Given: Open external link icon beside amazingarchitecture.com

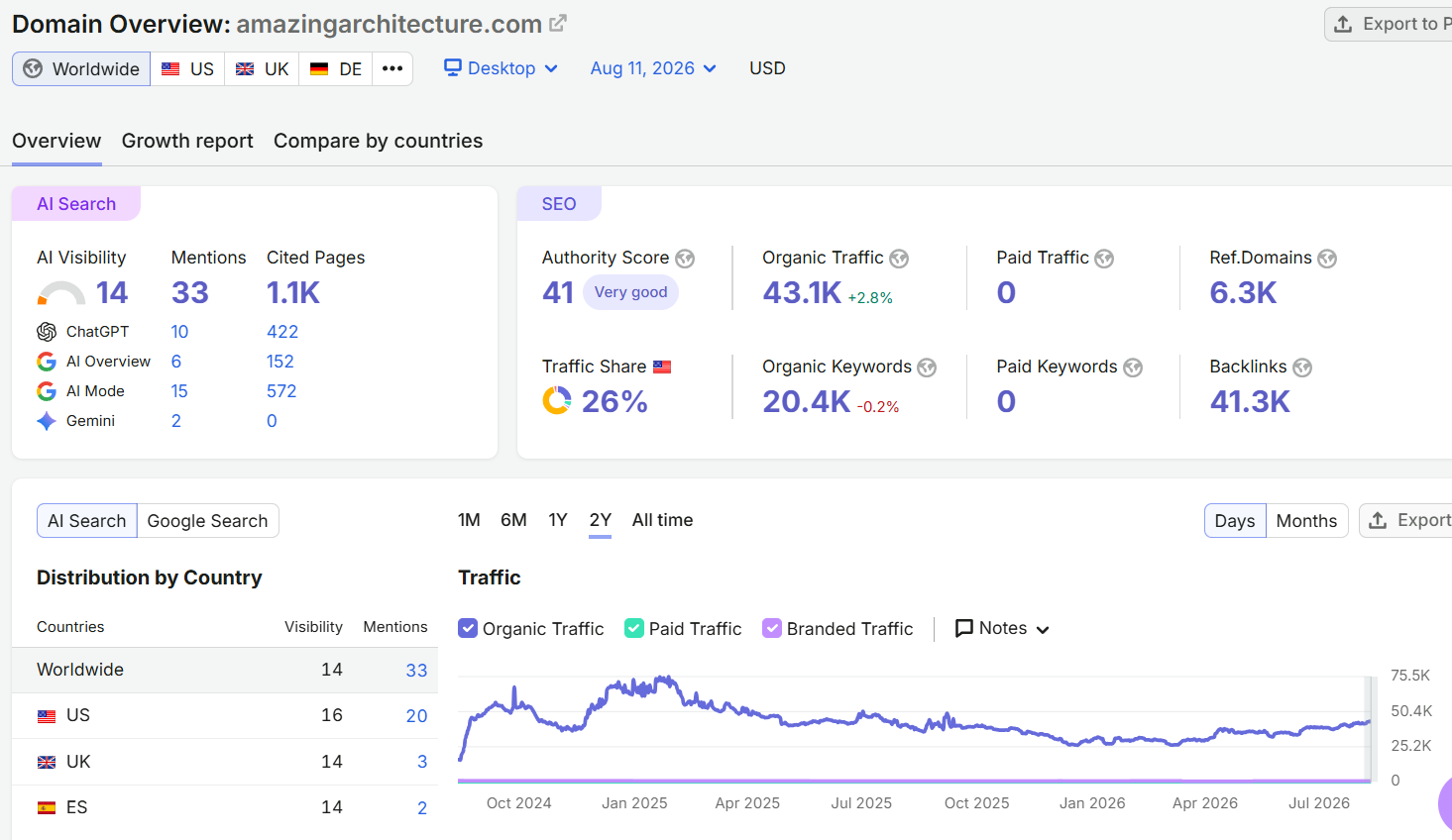Looking at the screenshot, I should tap(558, 23).
